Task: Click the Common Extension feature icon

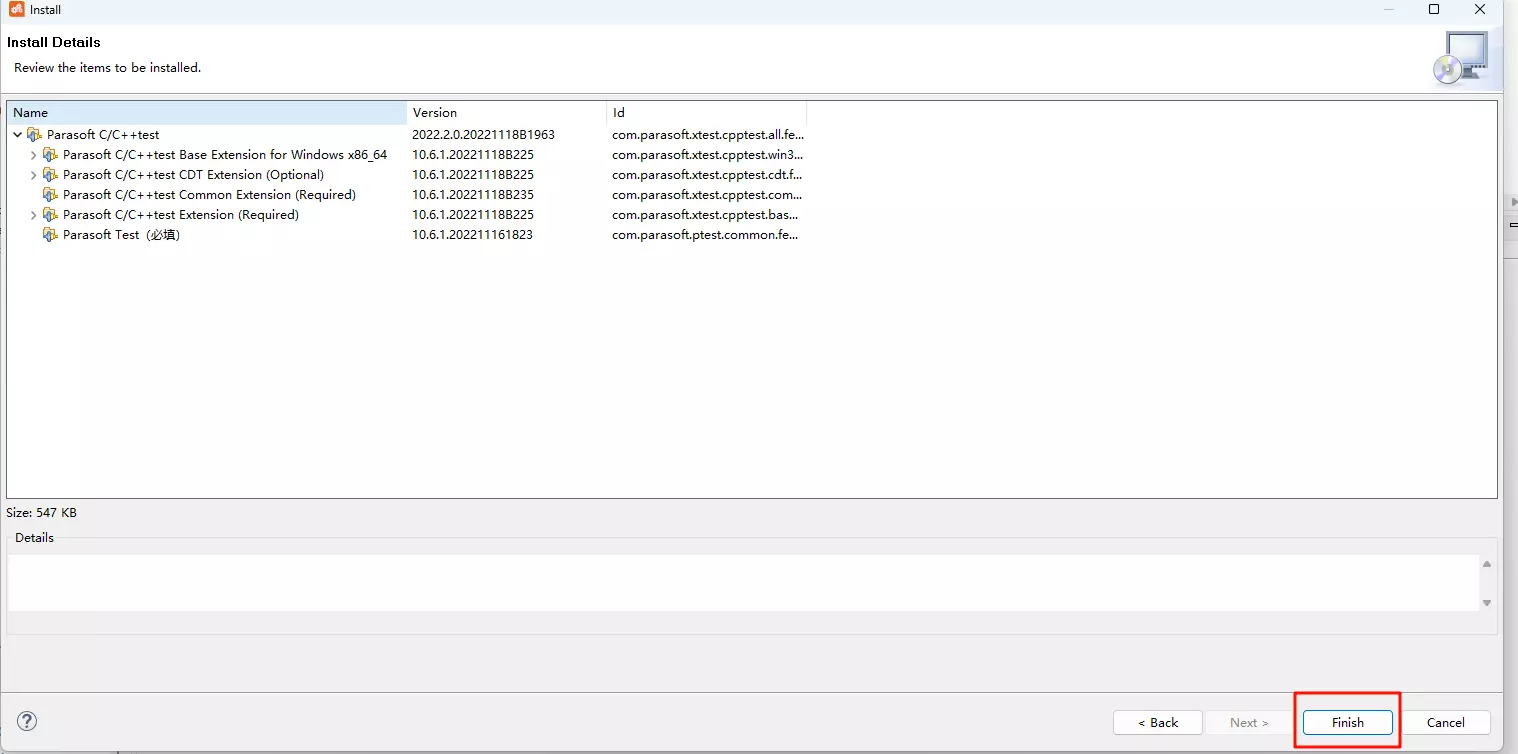Action: click(50, 195)
